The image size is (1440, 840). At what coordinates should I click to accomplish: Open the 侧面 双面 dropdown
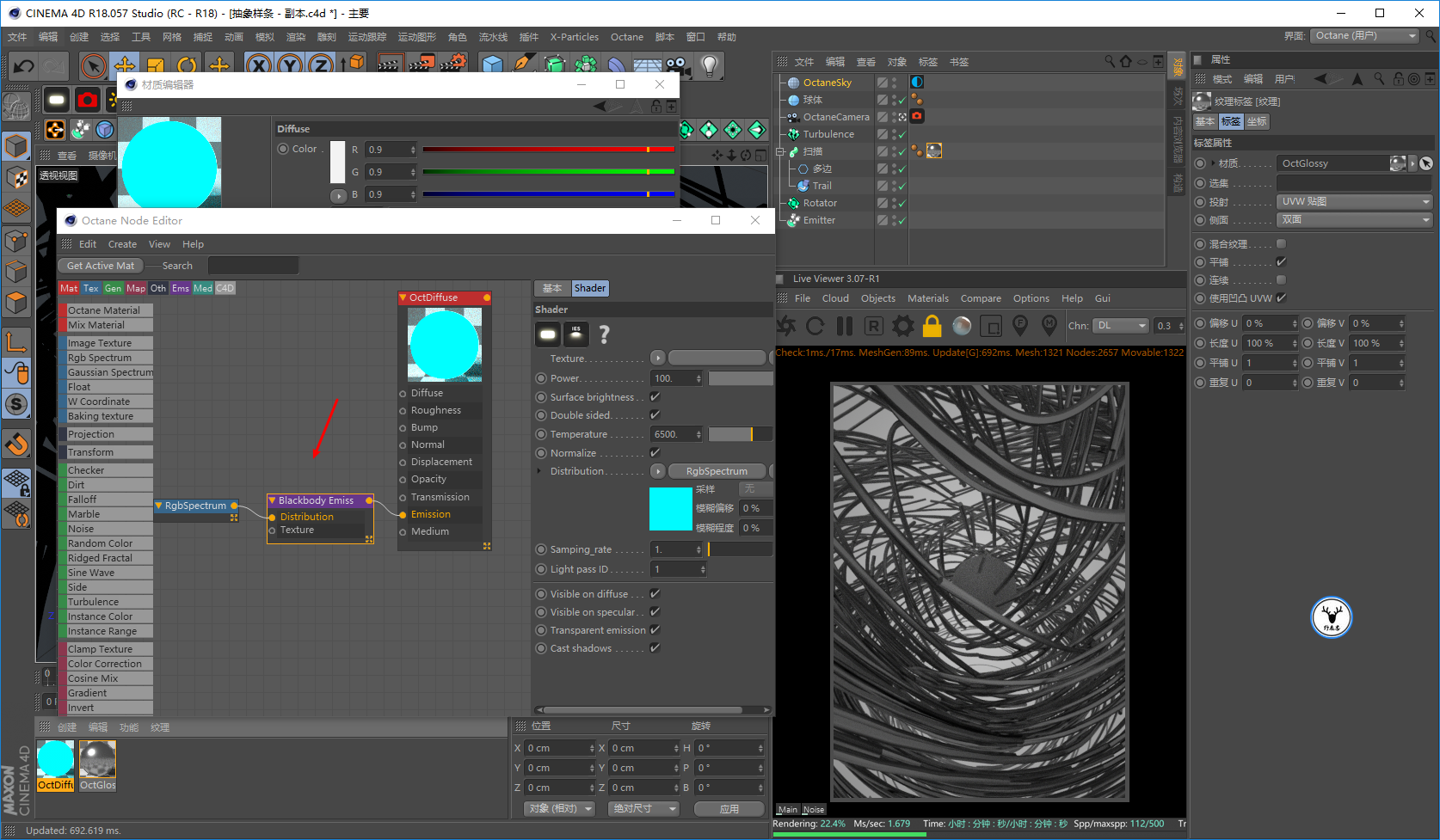tap(1355, 220)
